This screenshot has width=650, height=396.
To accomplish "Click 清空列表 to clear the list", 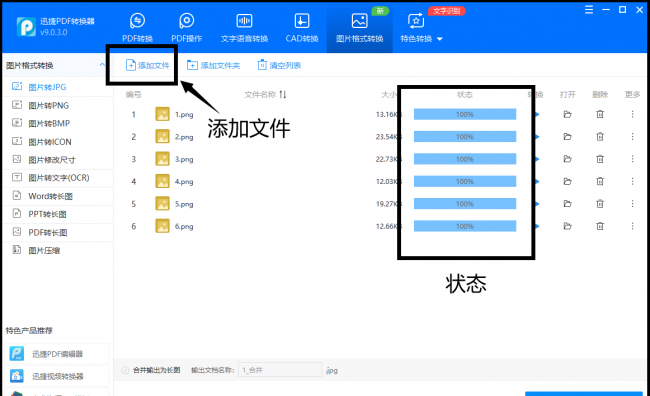I will point(279,65).
